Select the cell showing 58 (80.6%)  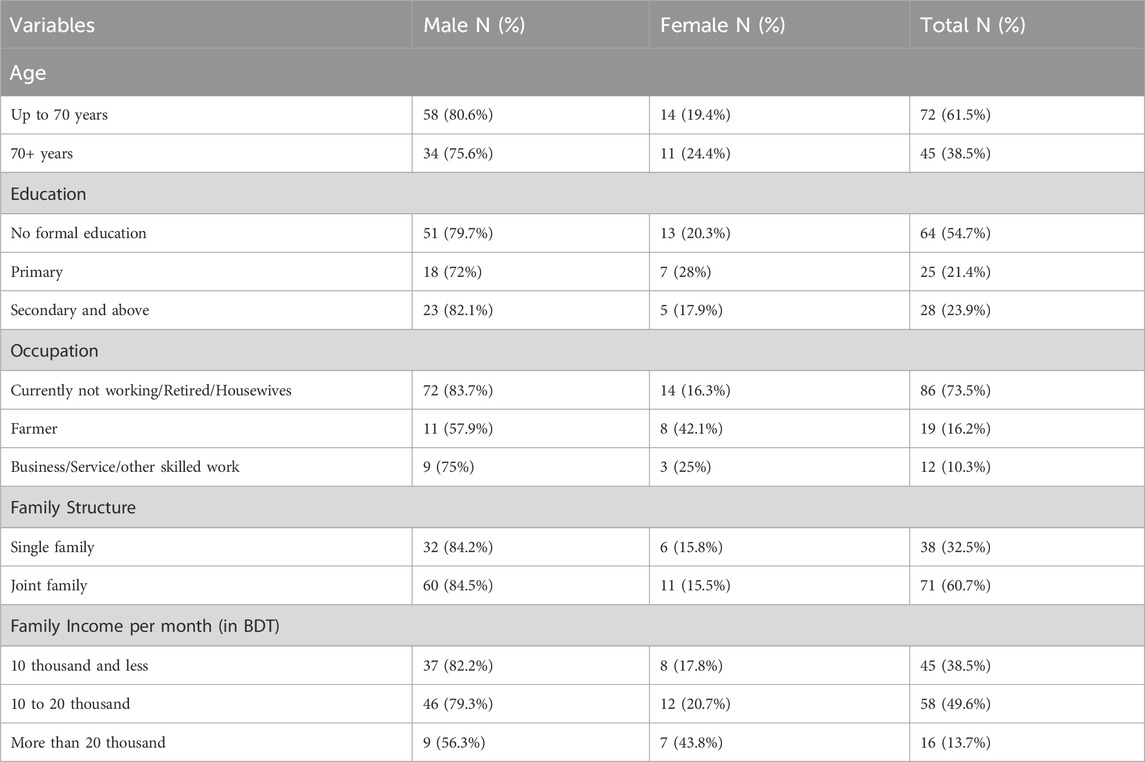coord(459,115)
